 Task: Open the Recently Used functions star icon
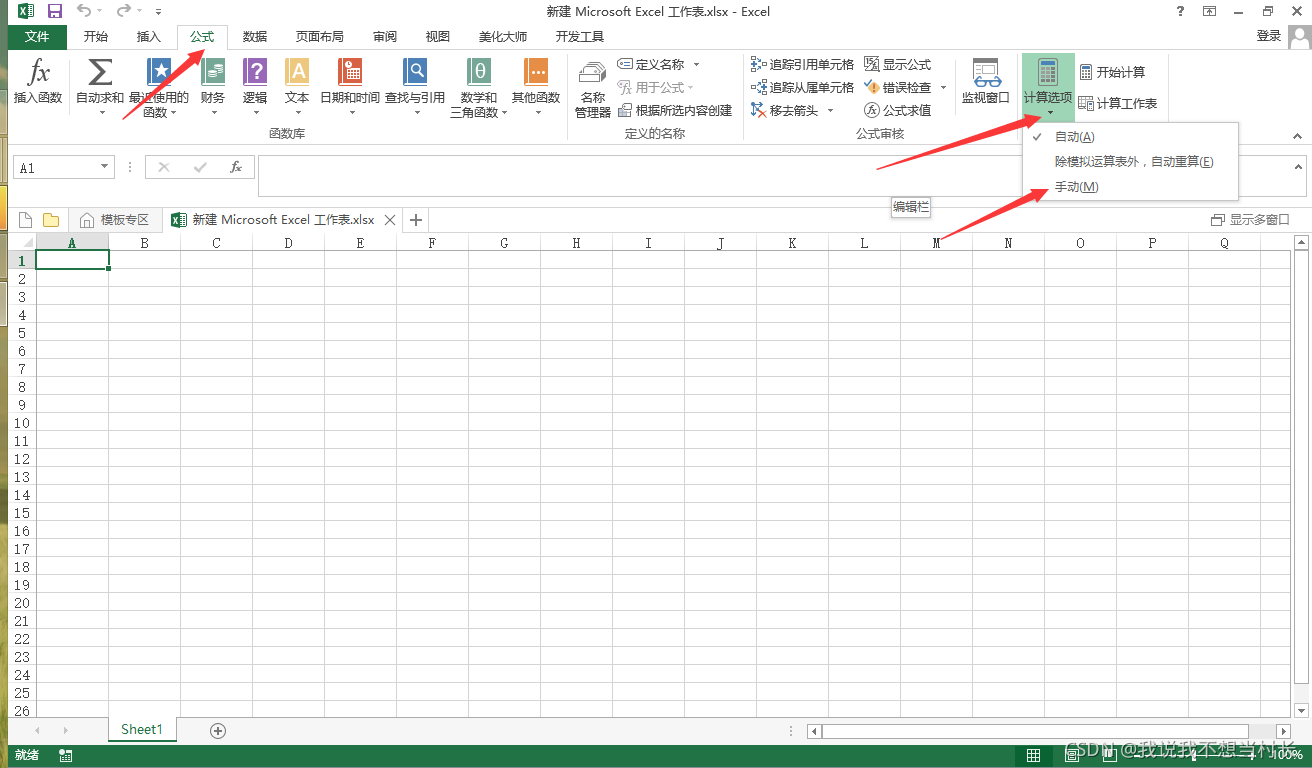click(x=159, y=73)
